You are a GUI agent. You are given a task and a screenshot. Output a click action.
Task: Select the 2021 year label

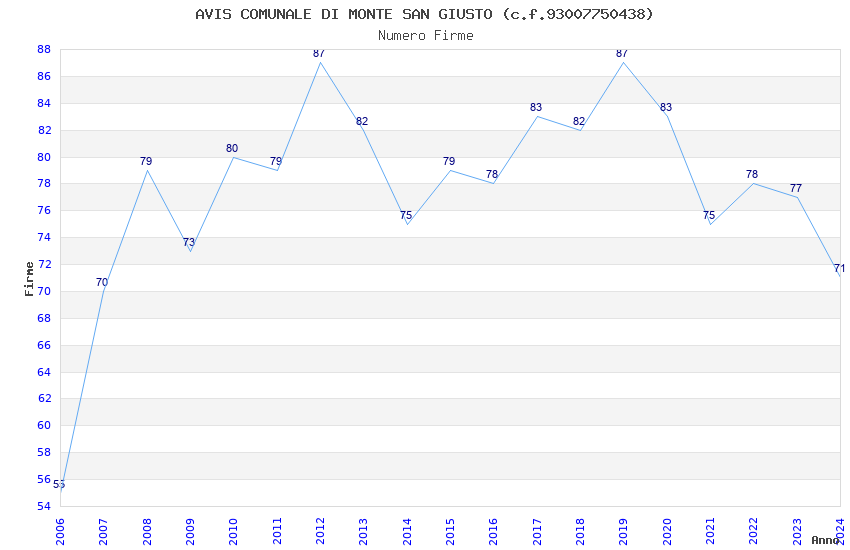(710, 532)
